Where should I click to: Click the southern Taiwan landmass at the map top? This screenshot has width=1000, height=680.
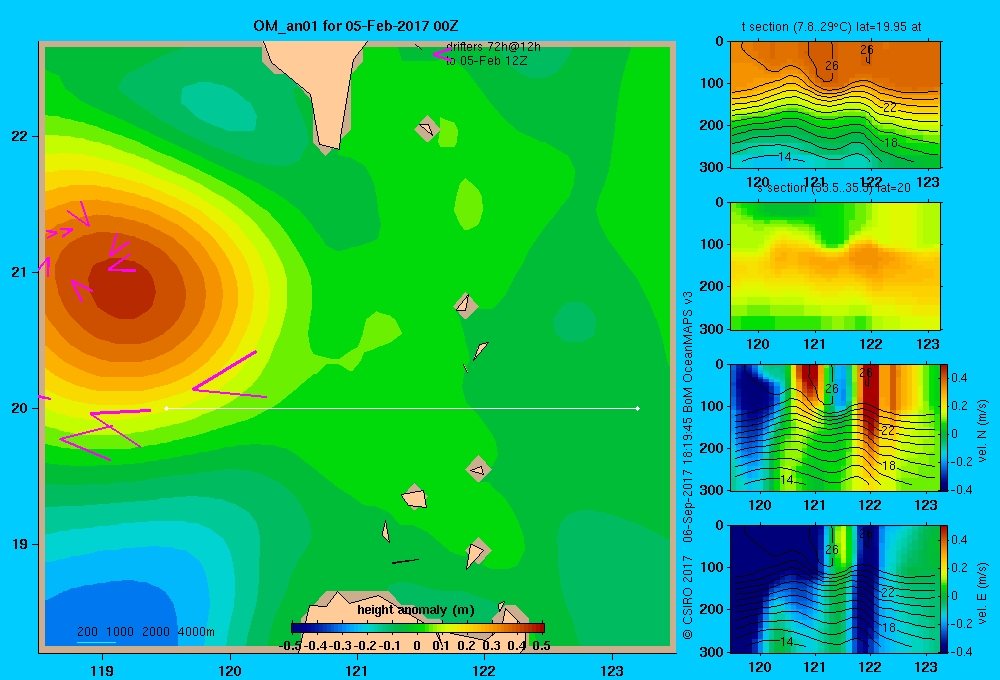point(321,83)
